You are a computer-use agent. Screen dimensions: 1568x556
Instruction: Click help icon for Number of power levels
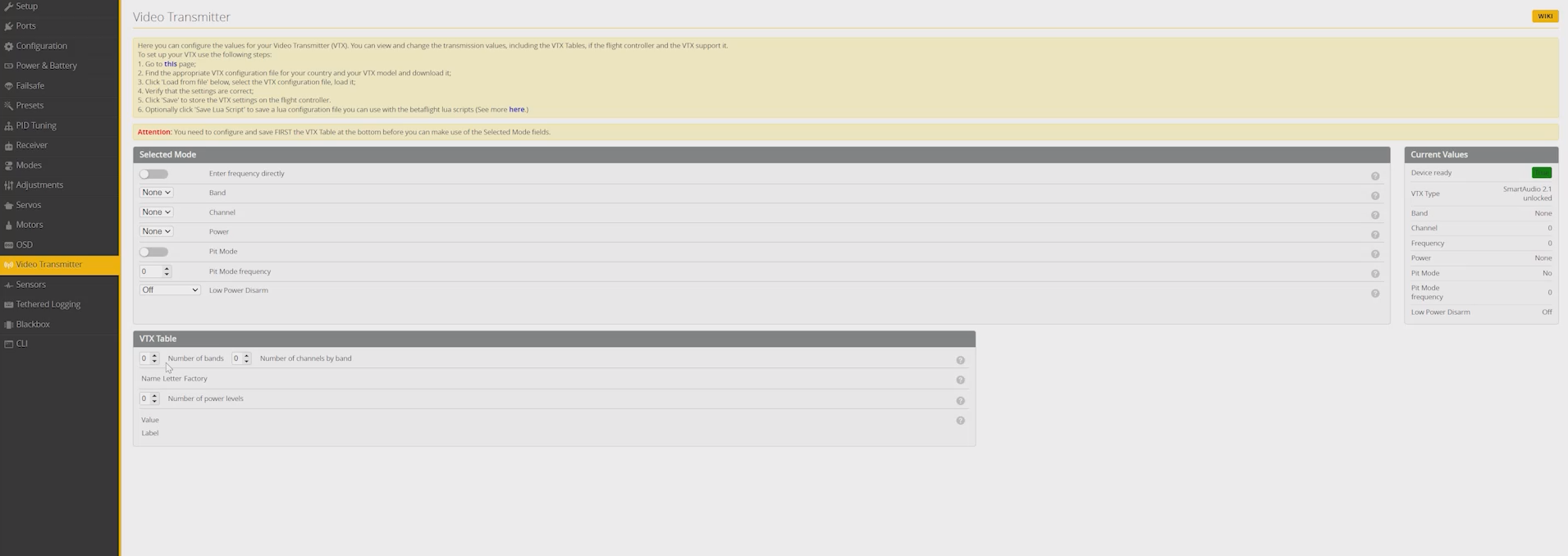960,401
